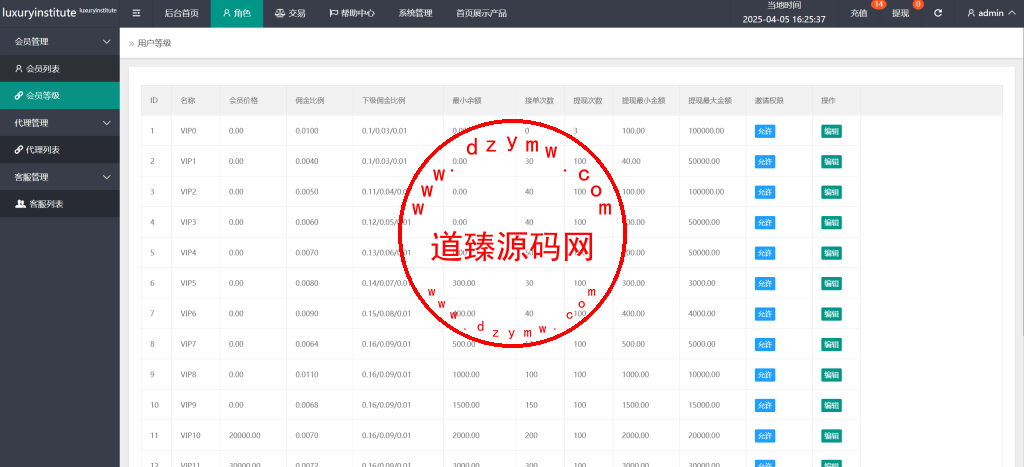
Task: Toggle 允许 invite permission for VIP7
Action: click(765, 344)
